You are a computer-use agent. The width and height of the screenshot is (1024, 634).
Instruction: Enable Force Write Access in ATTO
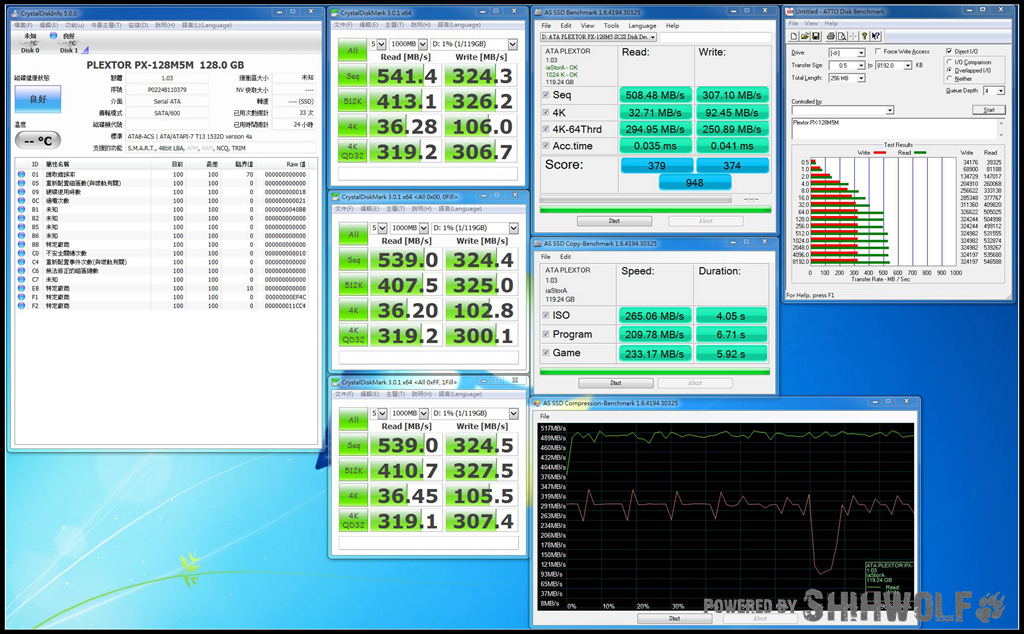point(878,52)
